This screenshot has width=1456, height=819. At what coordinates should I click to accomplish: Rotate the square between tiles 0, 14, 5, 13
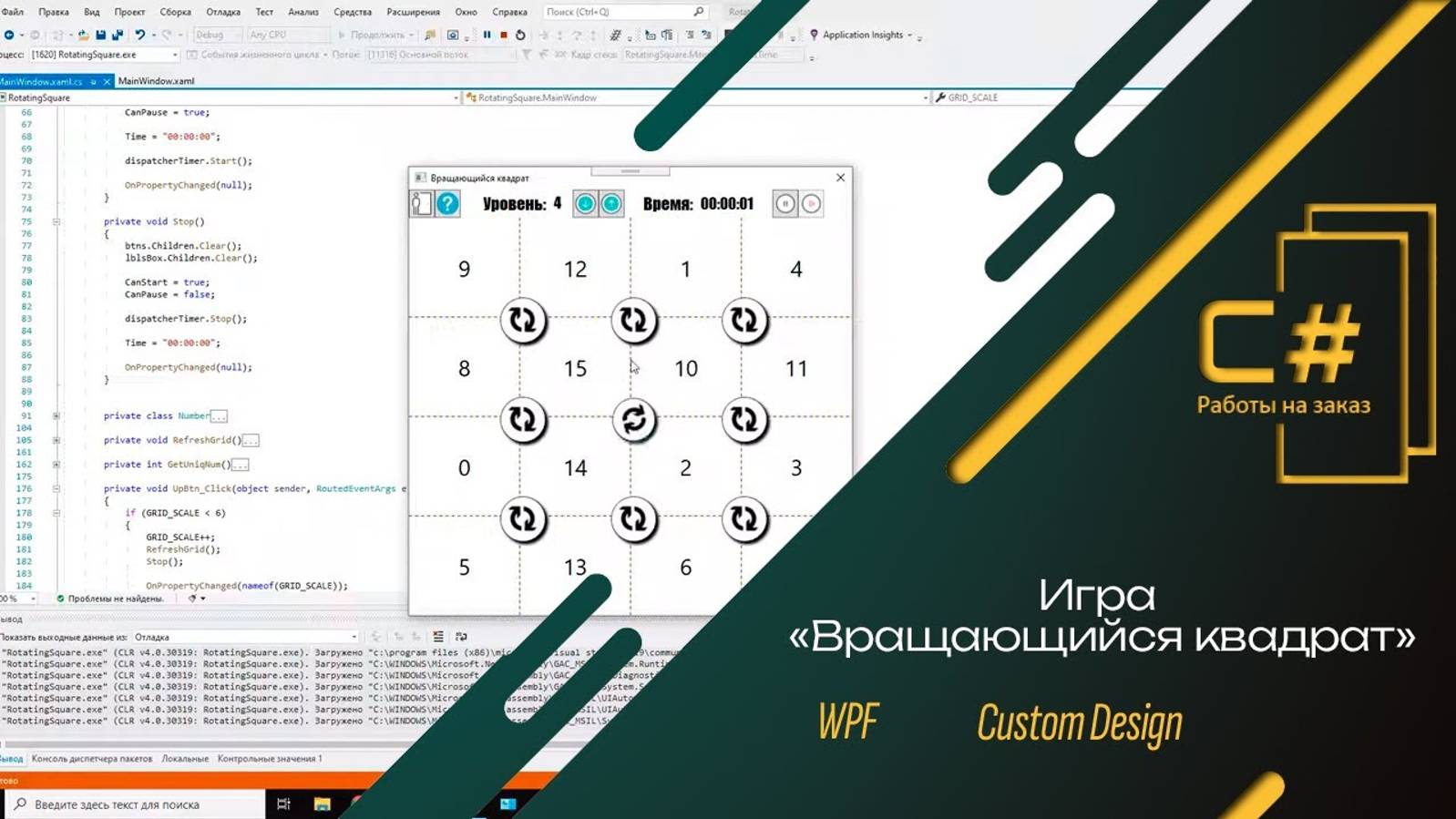[523, 518]
